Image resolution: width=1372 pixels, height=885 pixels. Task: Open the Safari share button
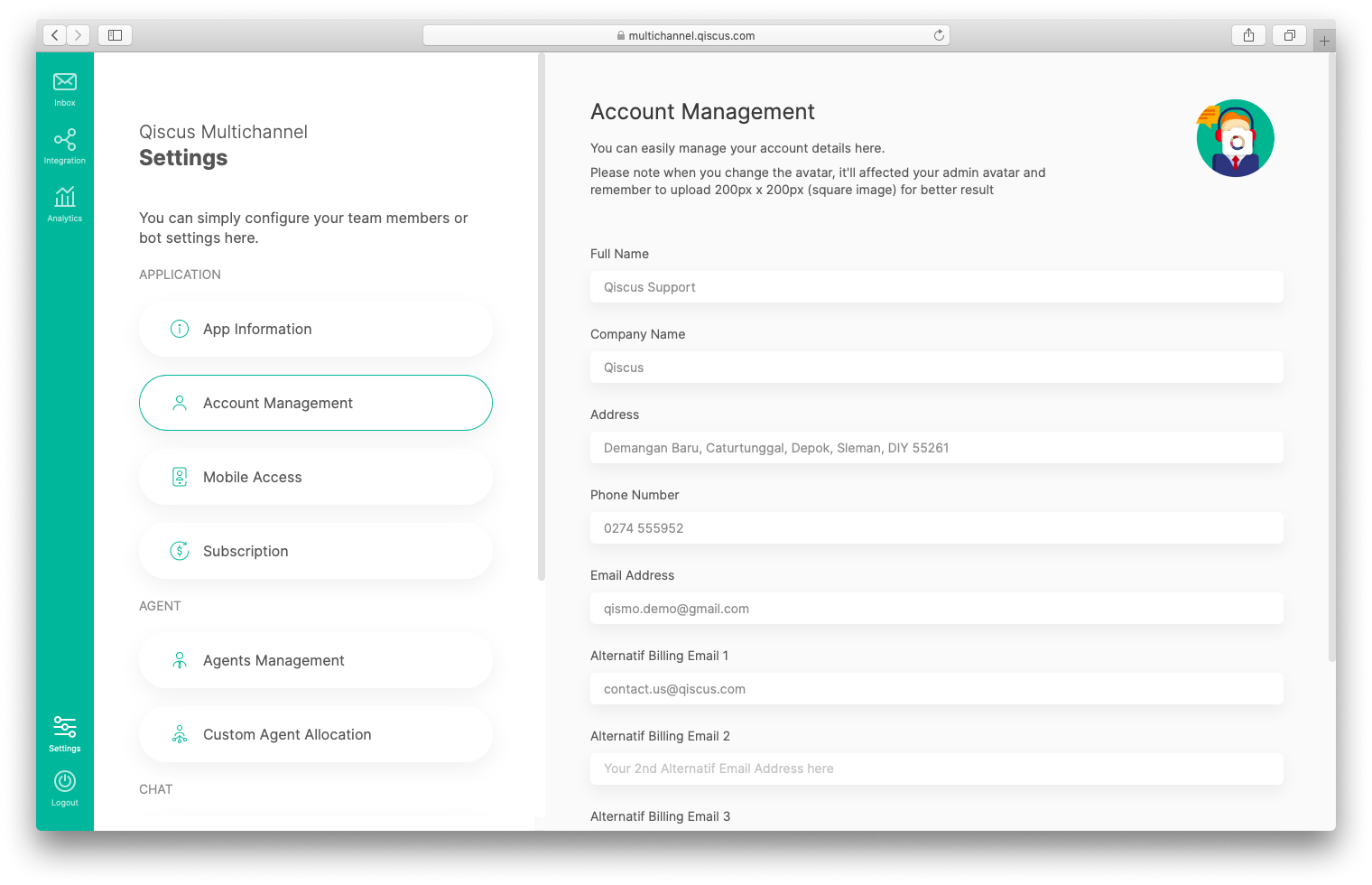[1248, 35]
